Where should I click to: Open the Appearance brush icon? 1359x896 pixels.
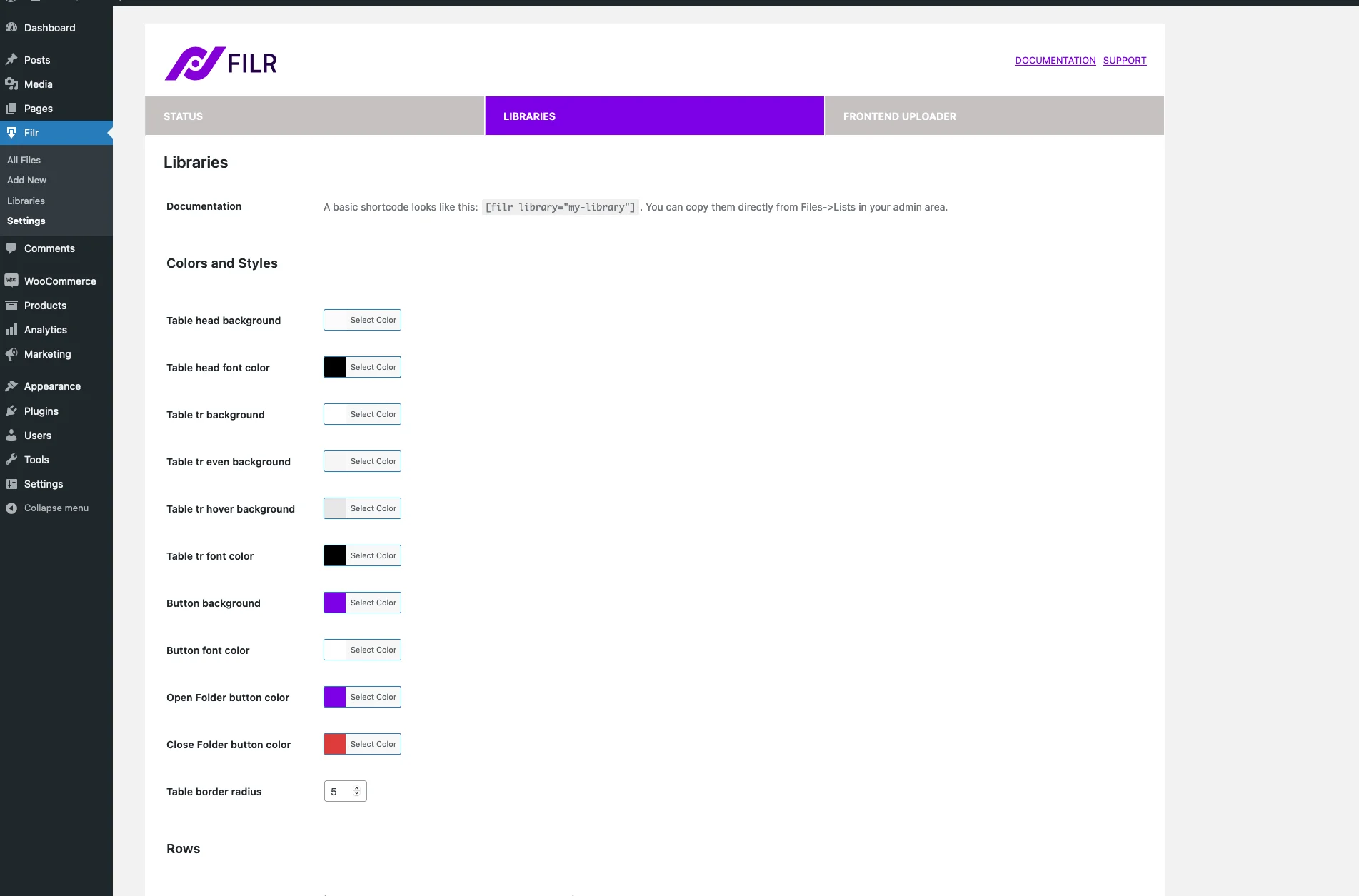point(12,386)
